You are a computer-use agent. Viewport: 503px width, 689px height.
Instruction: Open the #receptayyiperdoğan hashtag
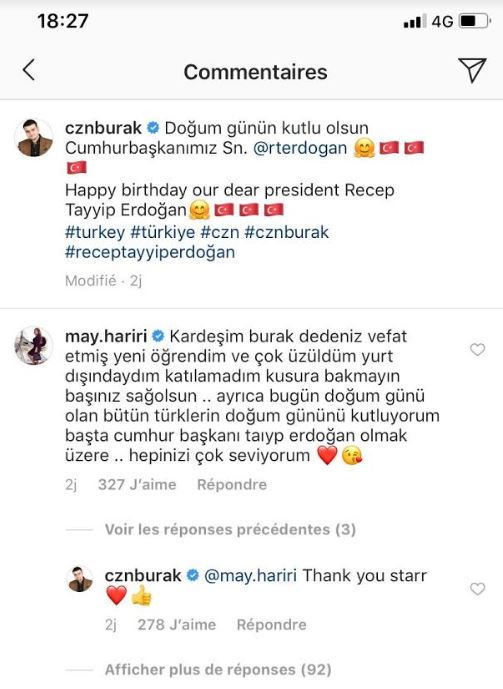pyautogui.click(x=150, y=252)
